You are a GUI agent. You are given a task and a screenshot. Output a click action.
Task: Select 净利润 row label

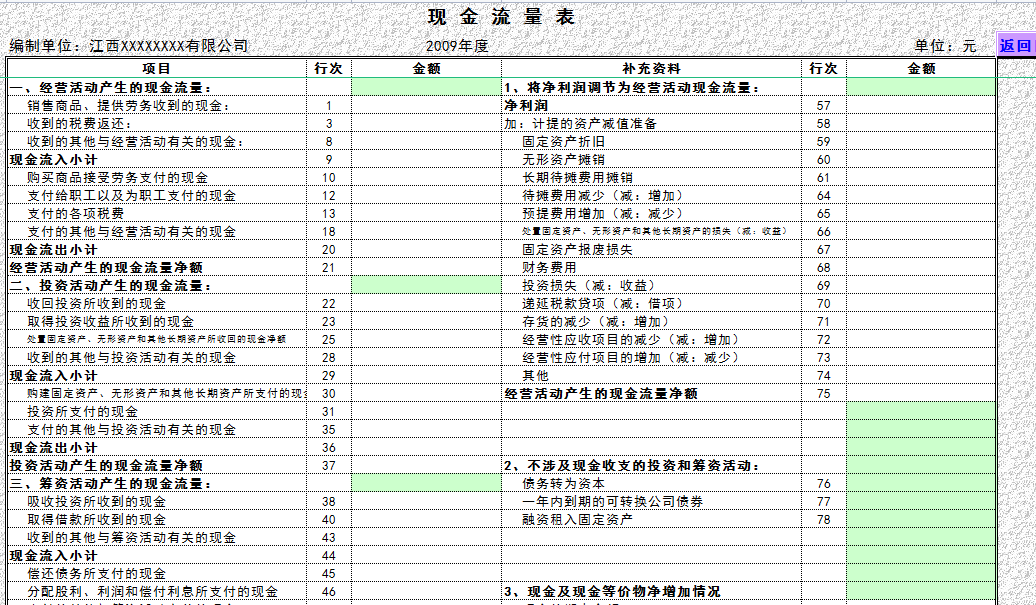click(526, 106)
